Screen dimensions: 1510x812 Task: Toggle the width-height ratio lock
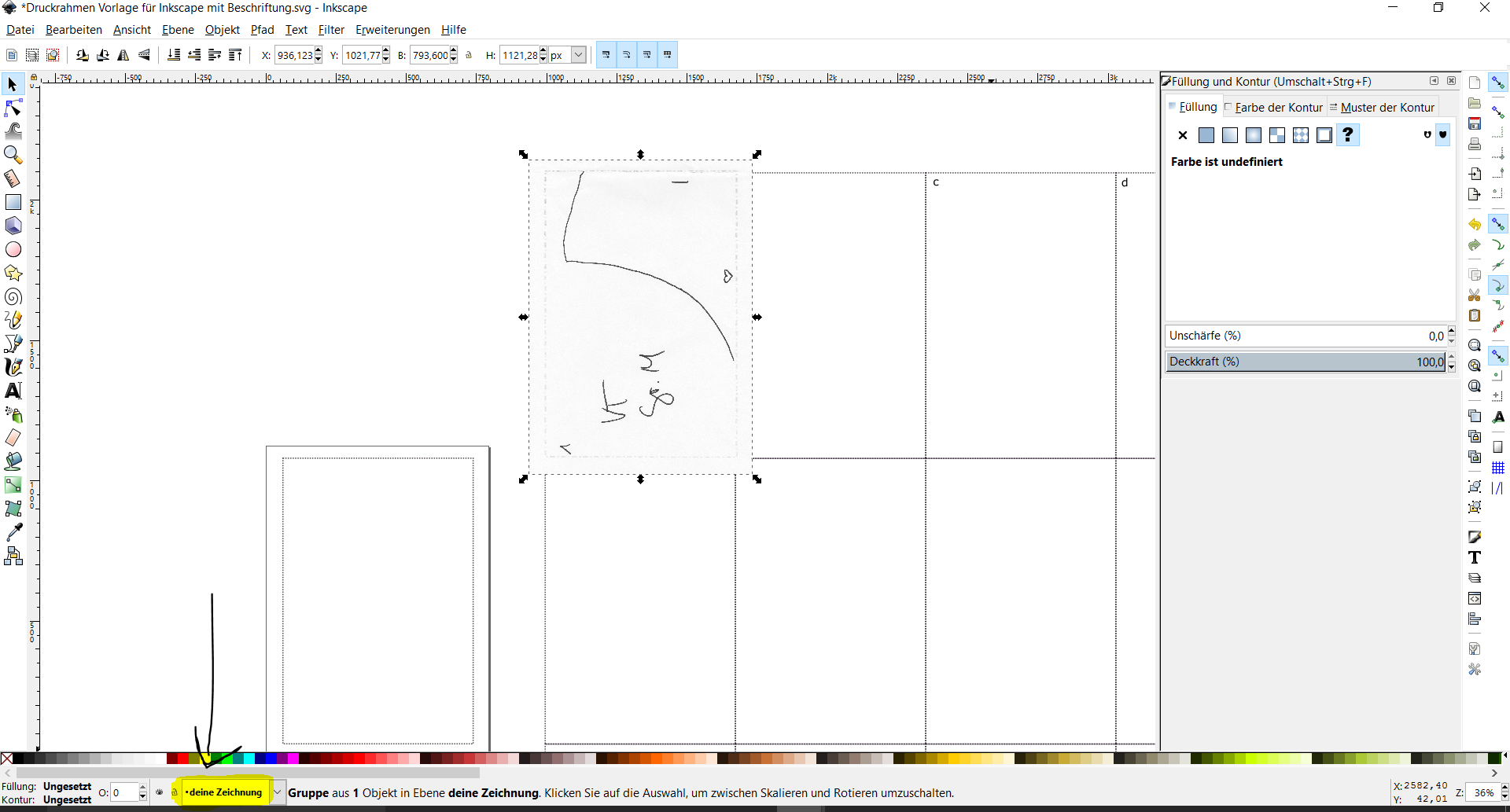pos(469,55)
